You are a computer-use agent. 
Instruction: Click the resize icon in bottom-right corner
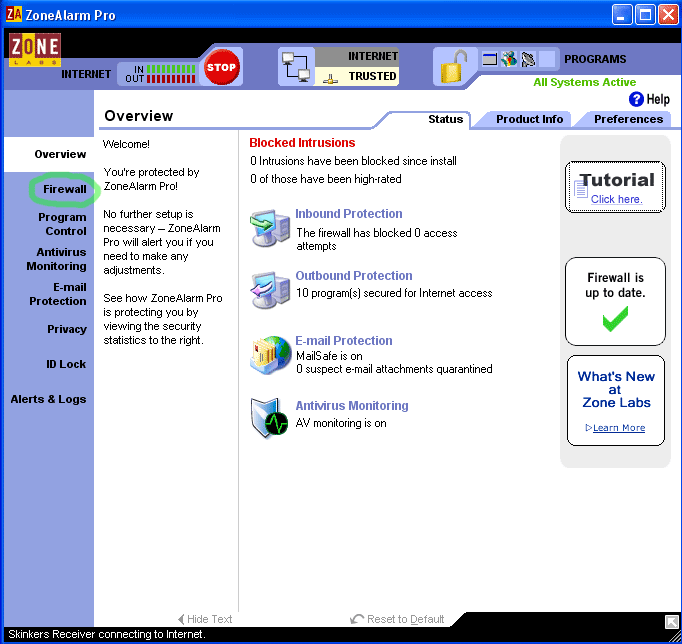click(672, 622)
